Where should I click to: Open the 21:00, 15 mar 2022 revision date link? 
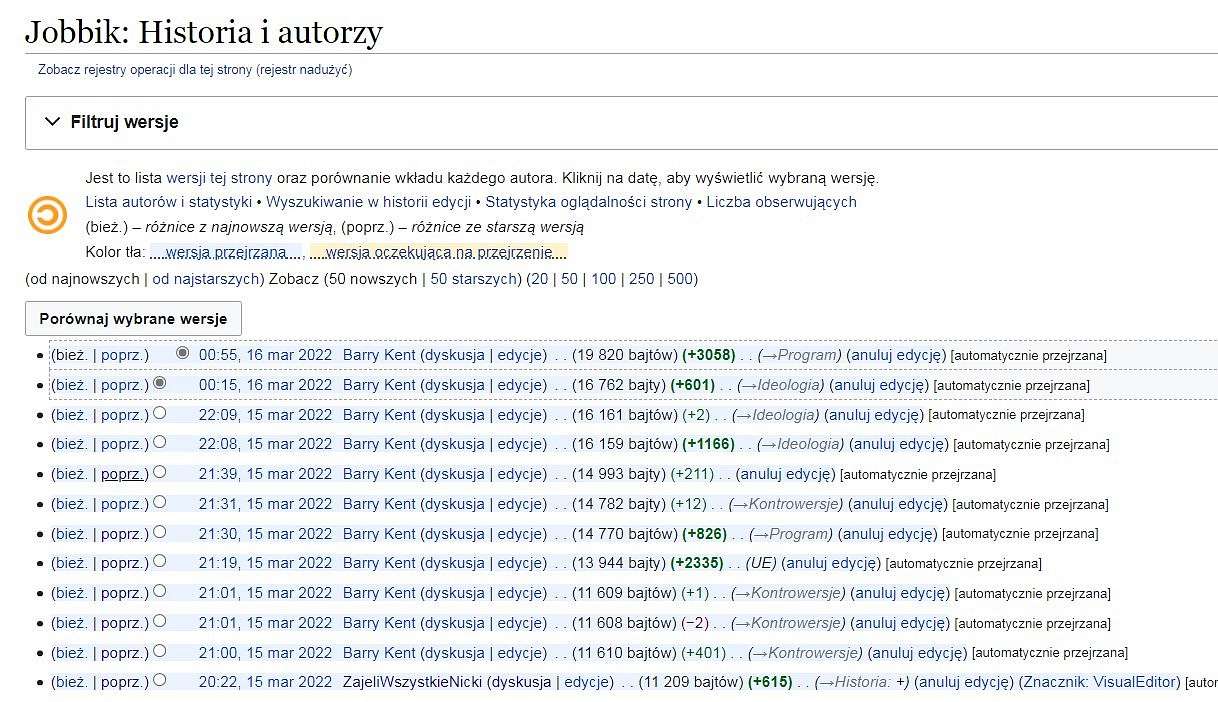click(x=265, y=653)
